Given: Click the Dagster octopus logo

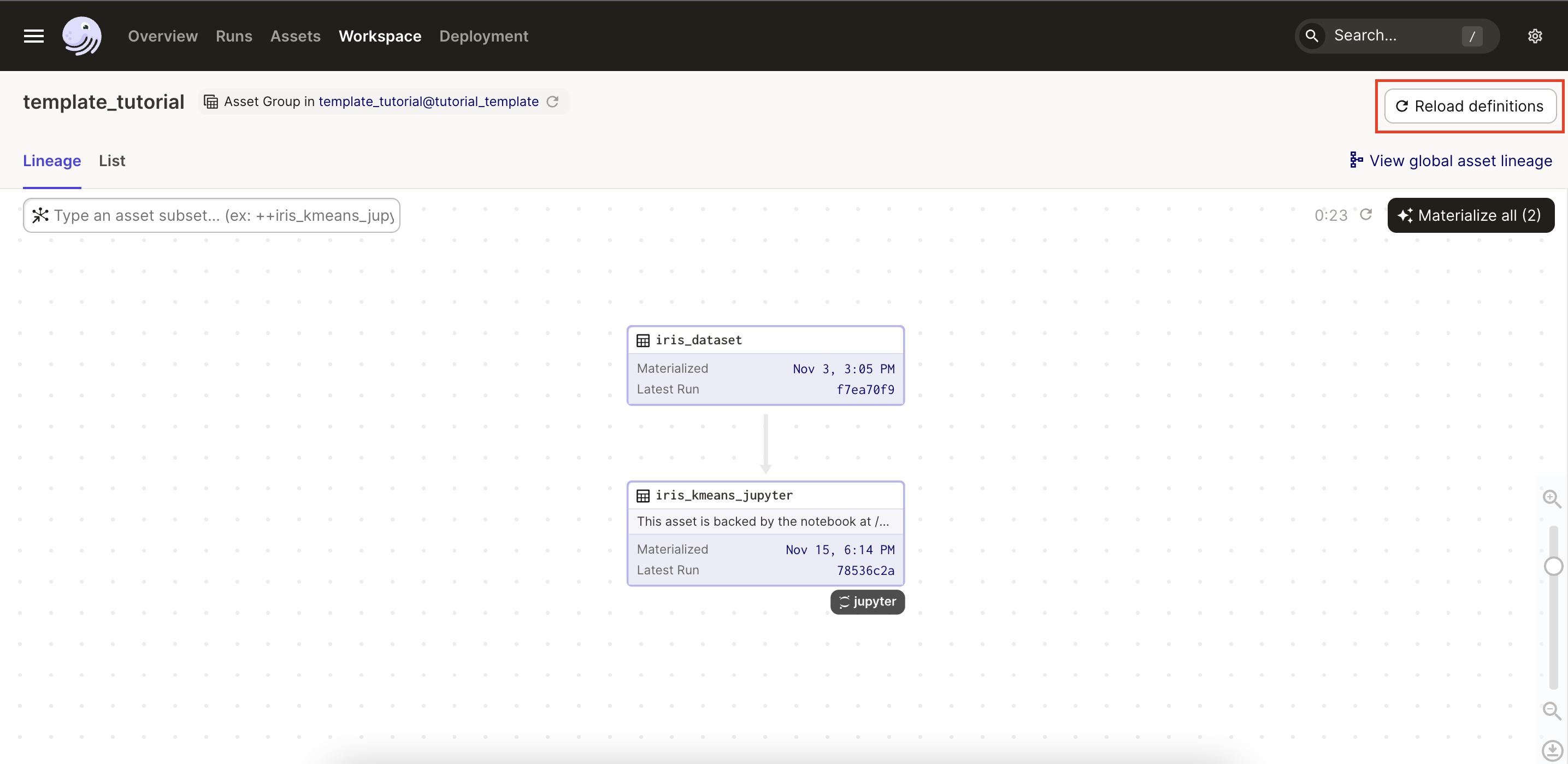Looking at the screenshot, I should (x=81, y=36).
